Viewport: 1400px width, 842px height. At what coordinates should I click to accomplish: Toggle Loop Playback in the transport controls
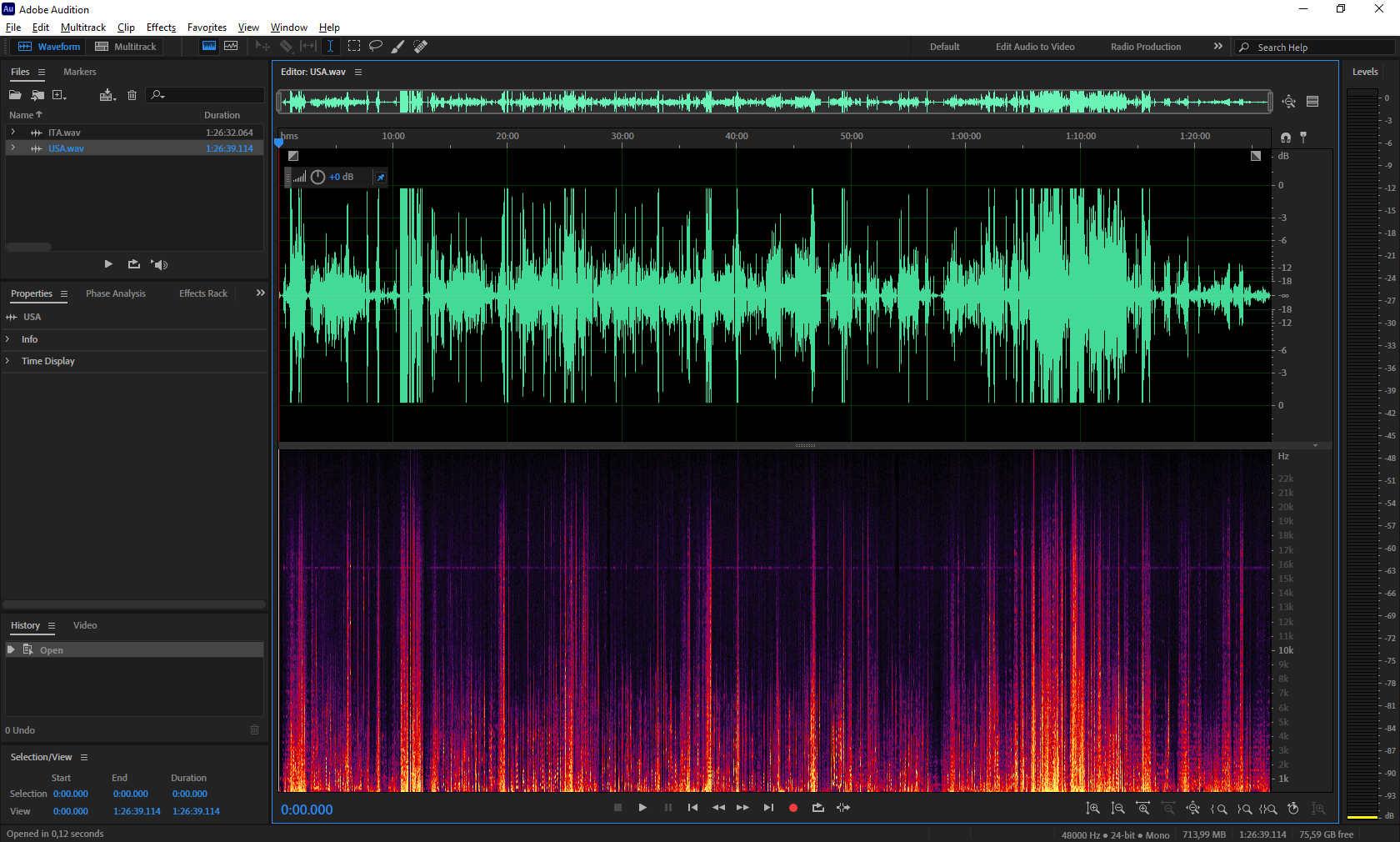(817, 808)
